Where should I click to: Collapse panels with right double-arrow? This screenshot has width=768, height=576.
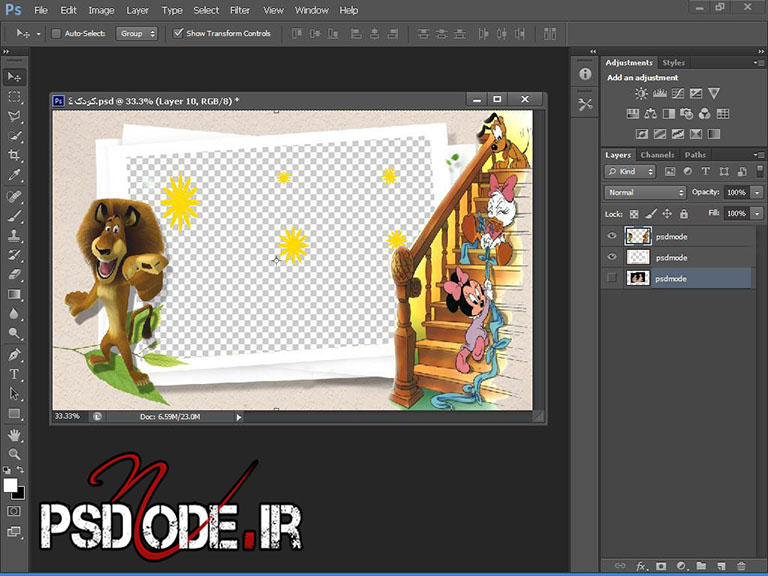761,51
